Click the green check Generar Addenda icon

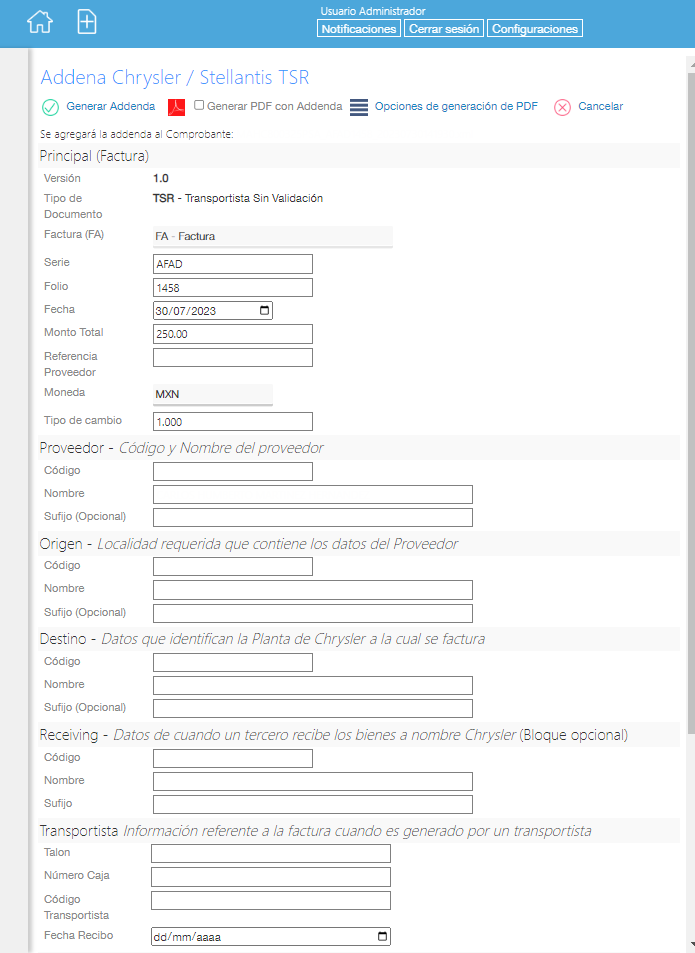pos(50,108)
